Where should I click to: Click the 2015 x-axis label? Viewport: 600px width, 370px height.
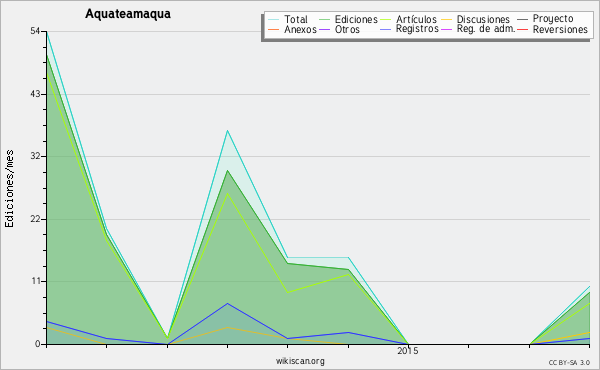point(408,351)
